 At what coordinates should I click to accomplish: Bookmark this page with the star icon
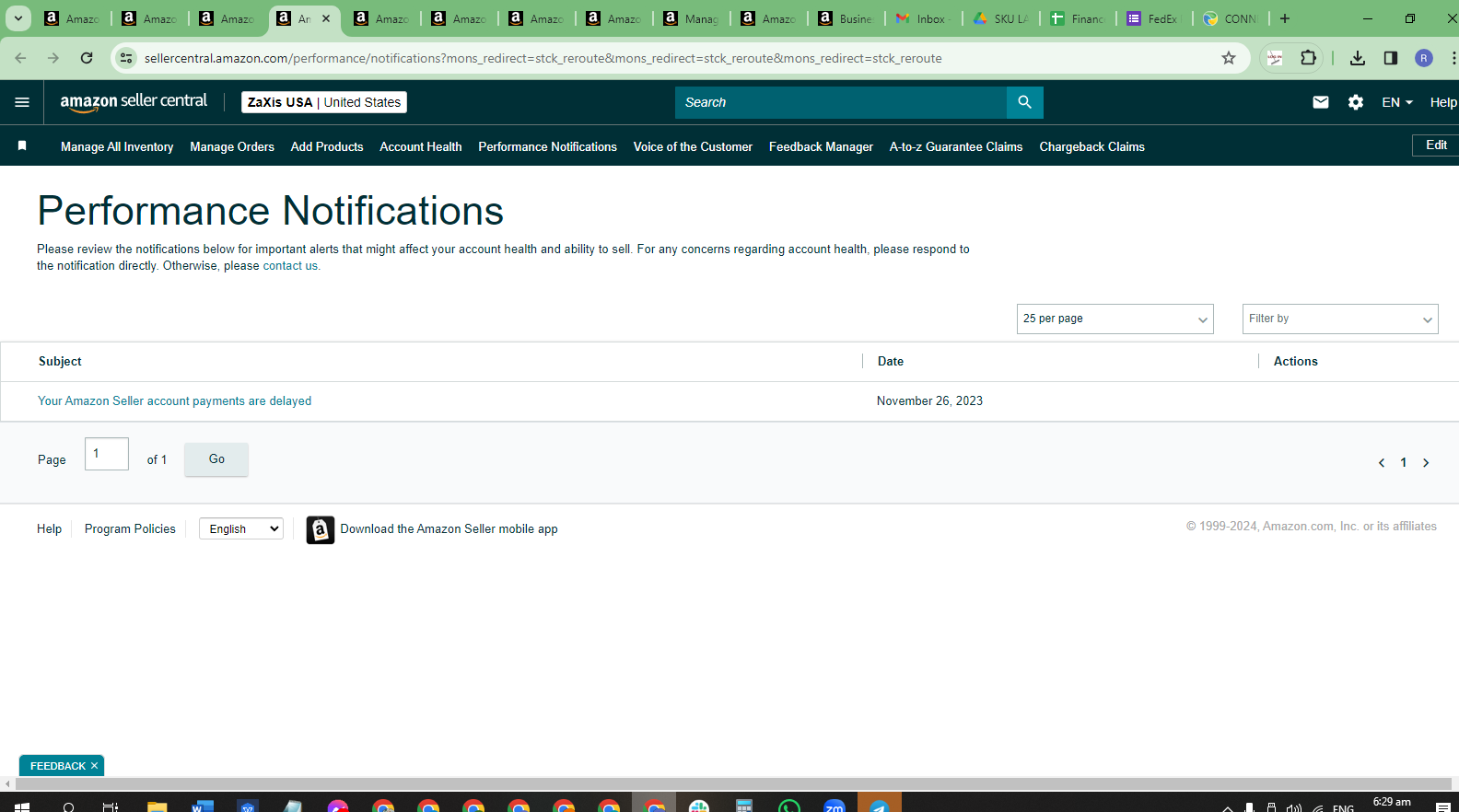[1228, 58]
